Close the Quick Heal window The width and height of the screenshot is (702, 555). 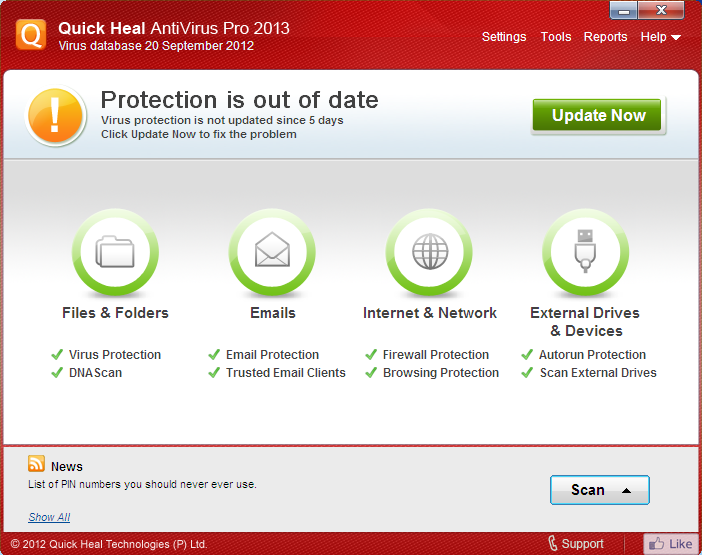[x=661, y=10]
